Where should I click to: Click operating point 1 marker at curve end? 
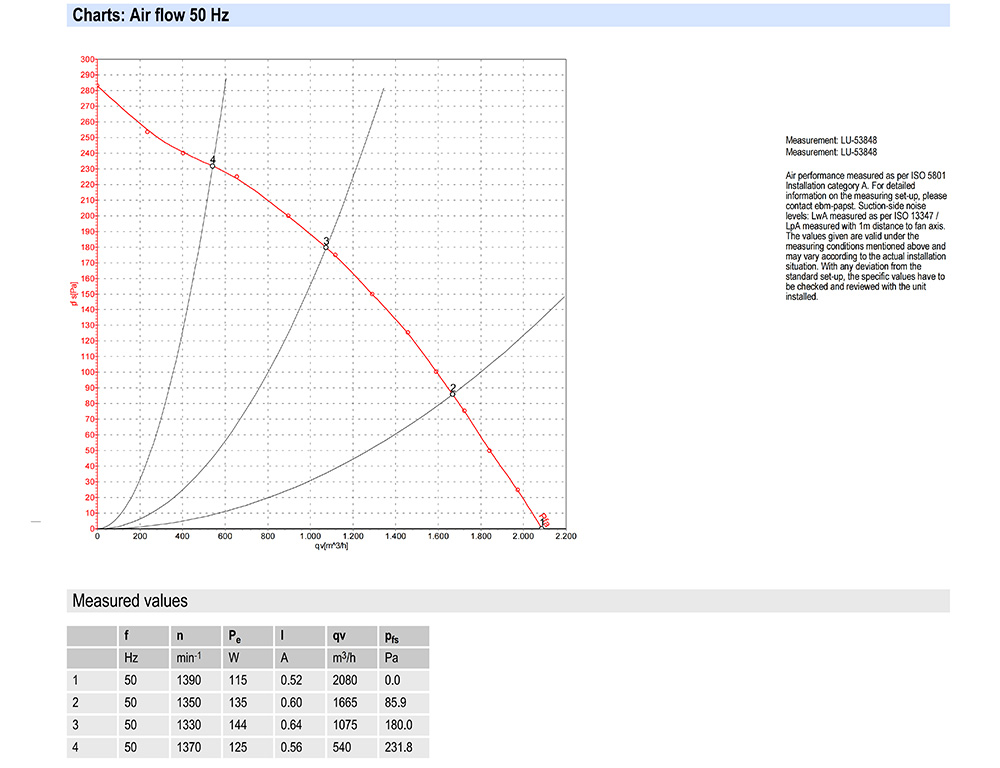pos(542,525)
